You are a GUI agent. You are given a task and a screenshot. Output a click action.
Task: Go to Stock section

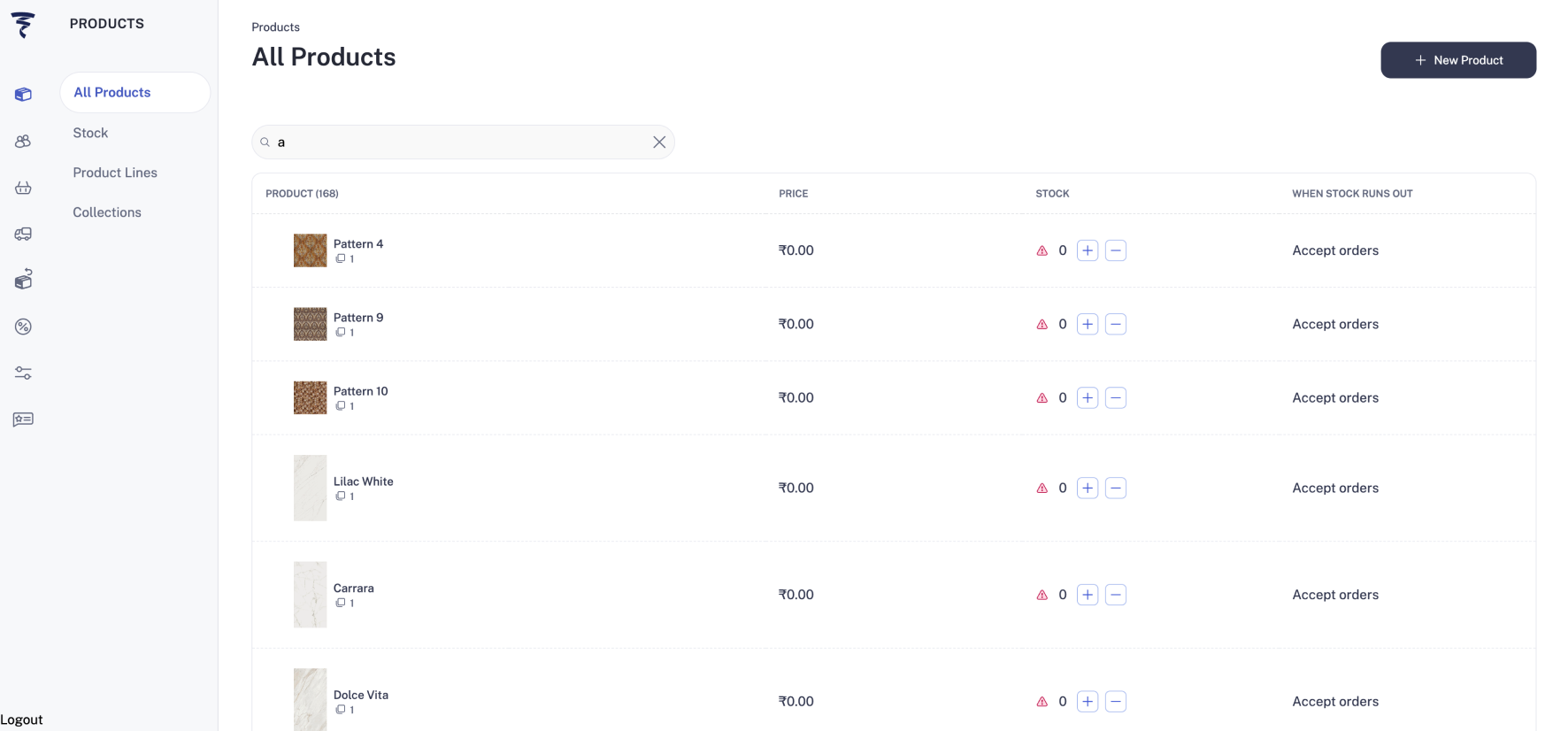tap(90, 133)
